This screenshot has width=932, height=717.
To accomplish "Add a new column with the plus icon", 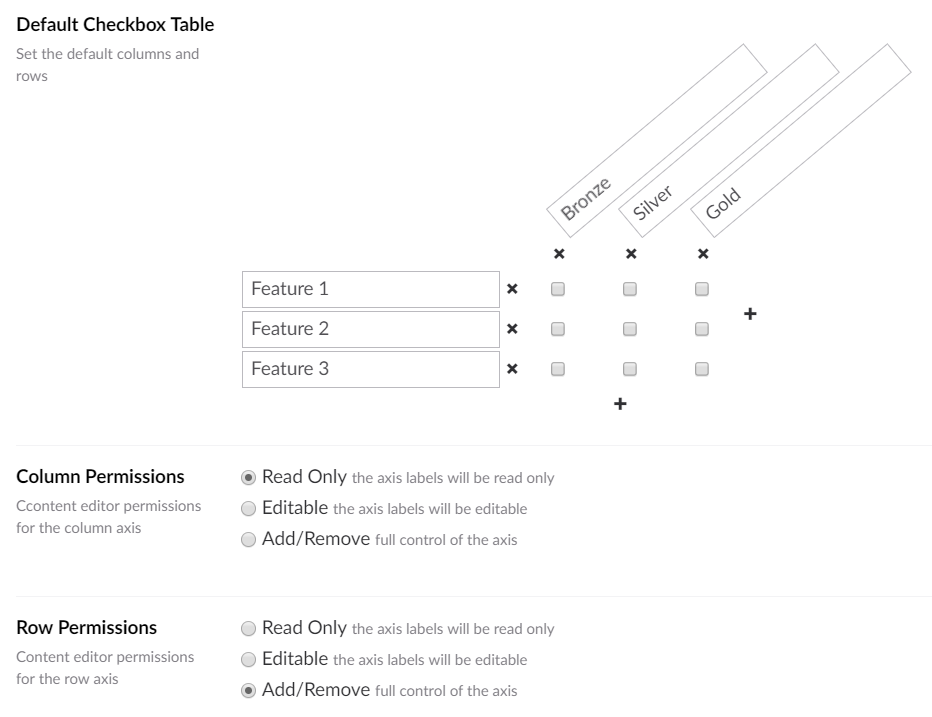I will click(x=750, y=313).
